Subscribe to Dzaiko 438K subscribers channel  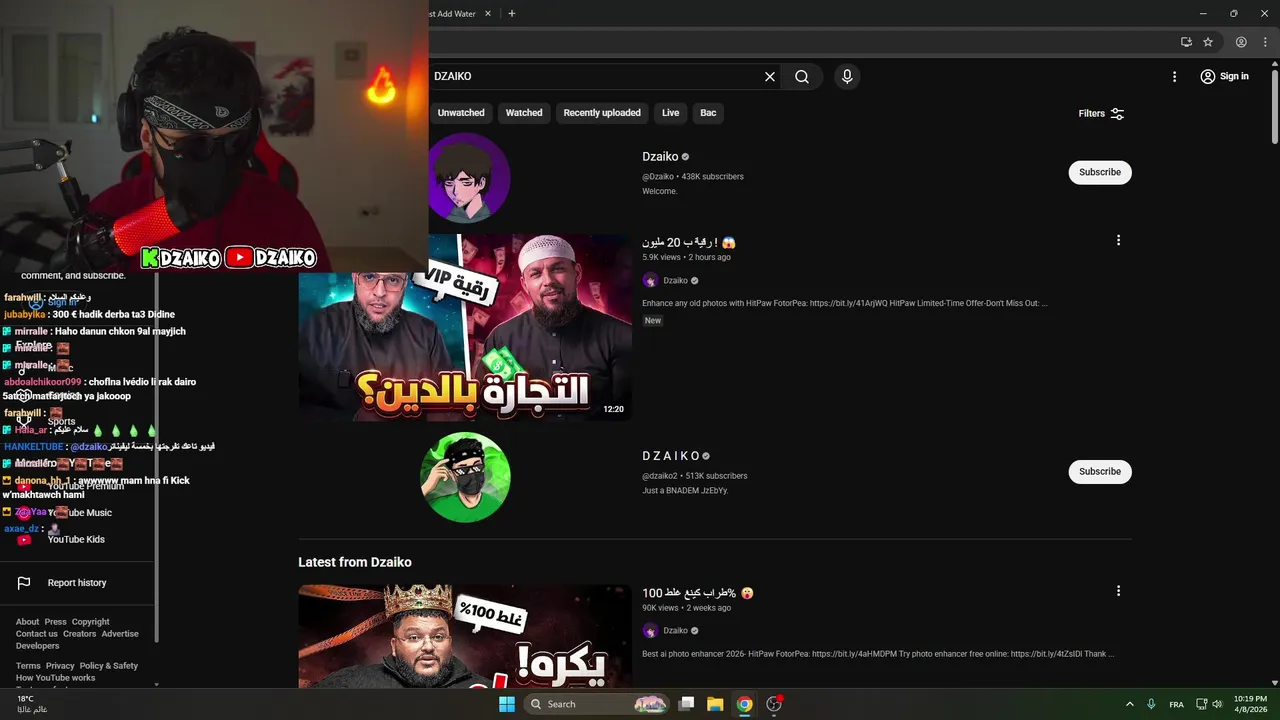(x=1100, y=172)
